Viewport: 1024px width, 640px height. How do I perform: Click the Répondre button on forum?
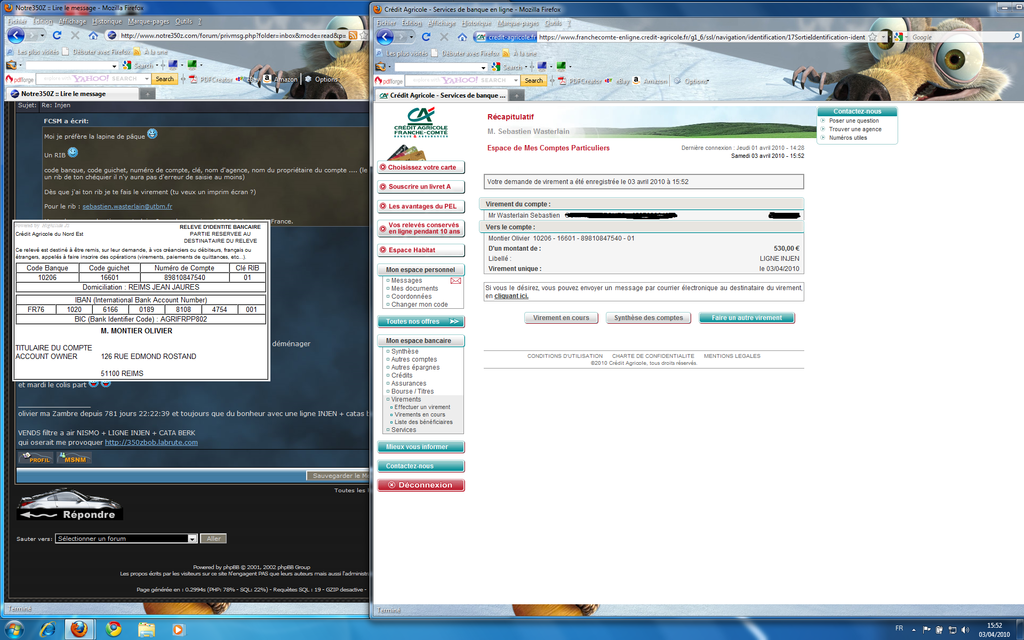pos(70,506)
